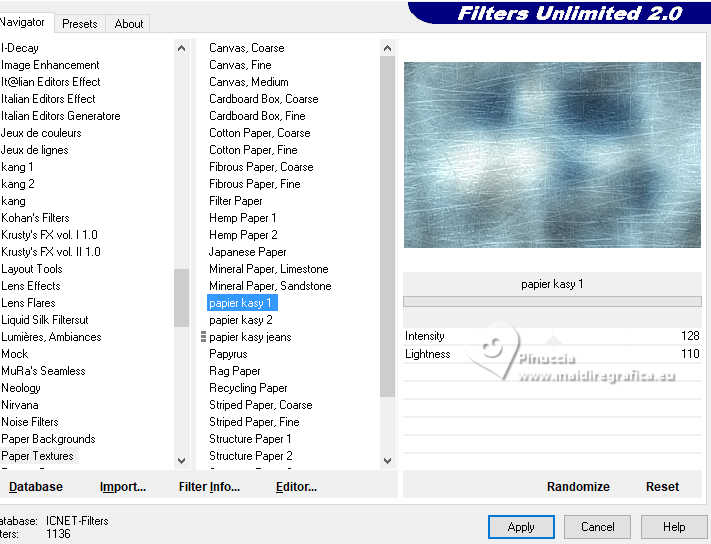The height and width of the screenshot is (544, 711).
Task: Select the kang 1 category
Action: pyautogui.click(x=17, y=167)
